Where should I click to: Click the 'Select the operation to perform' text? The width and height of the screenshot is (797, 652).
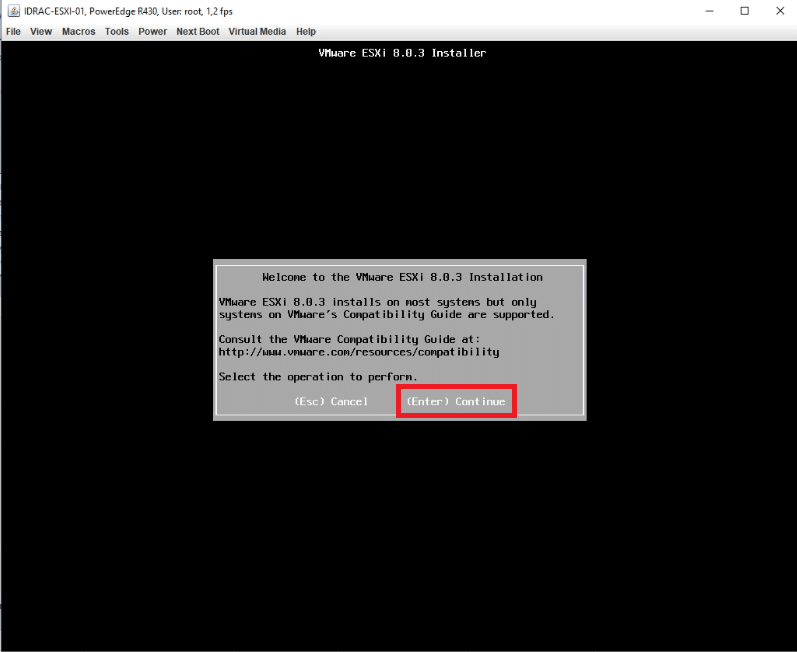tap(318, 377)
